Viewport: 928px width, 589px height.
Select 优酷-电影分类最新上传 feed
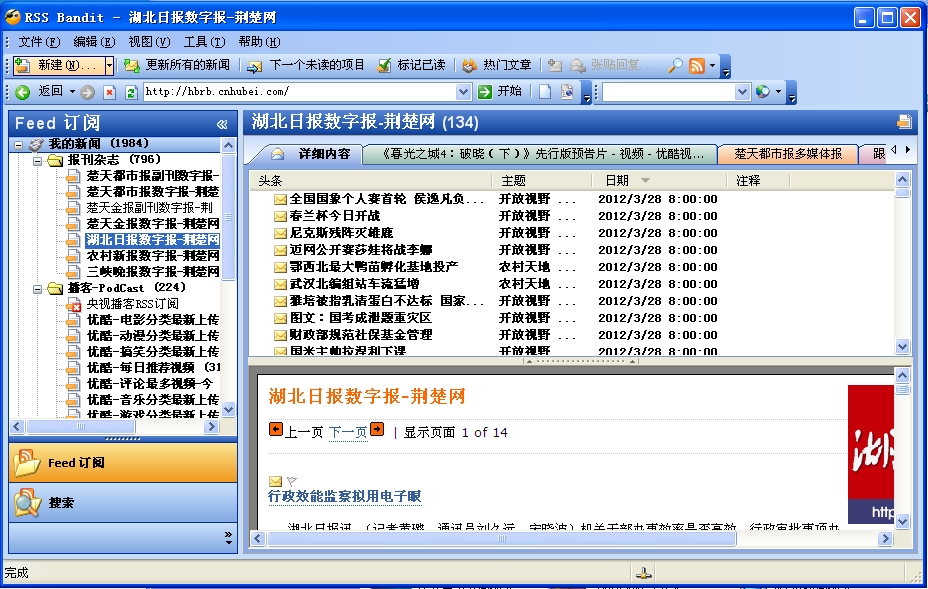click(153, 320)
